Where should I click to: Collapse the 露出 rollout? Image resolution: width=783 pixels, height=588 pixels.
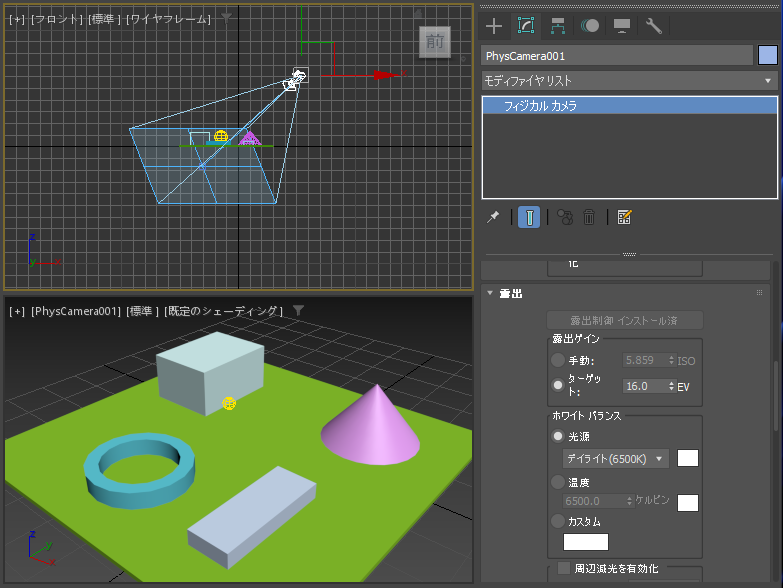coord(490,293)
